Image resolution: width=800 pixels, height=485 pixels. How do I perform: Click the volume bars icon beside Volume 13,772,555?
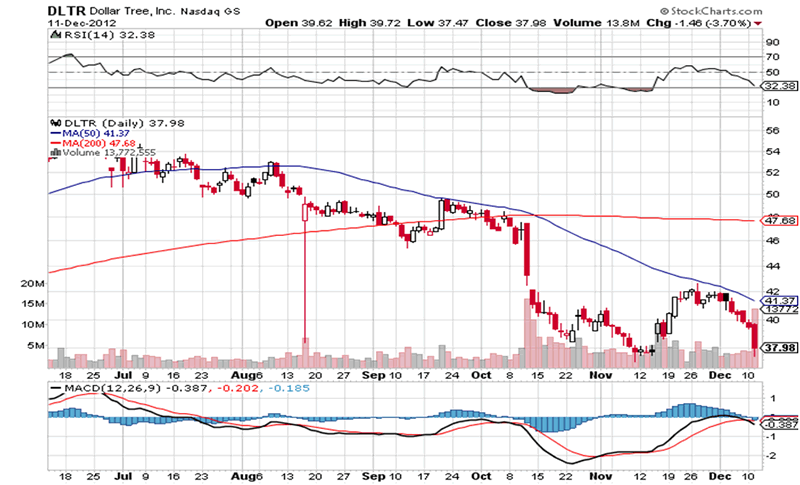pos(55,152)
